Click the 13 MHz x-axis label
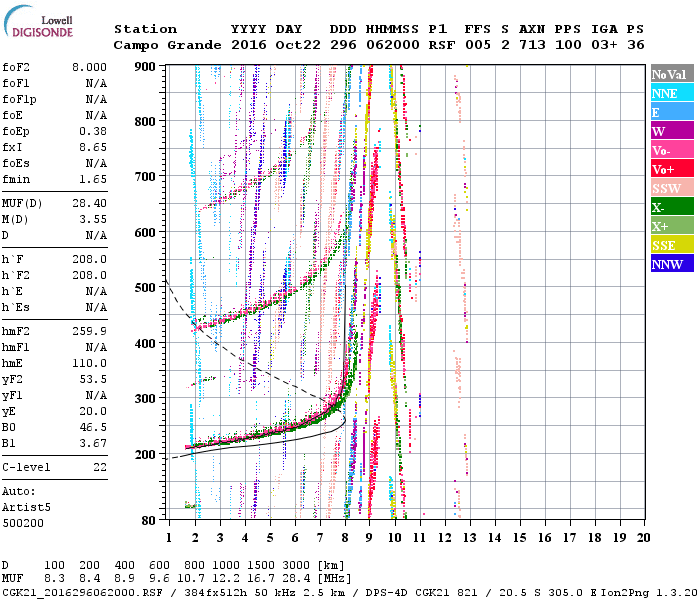Image resolution: width=700 pixels, height=600 pixels. 470,538
